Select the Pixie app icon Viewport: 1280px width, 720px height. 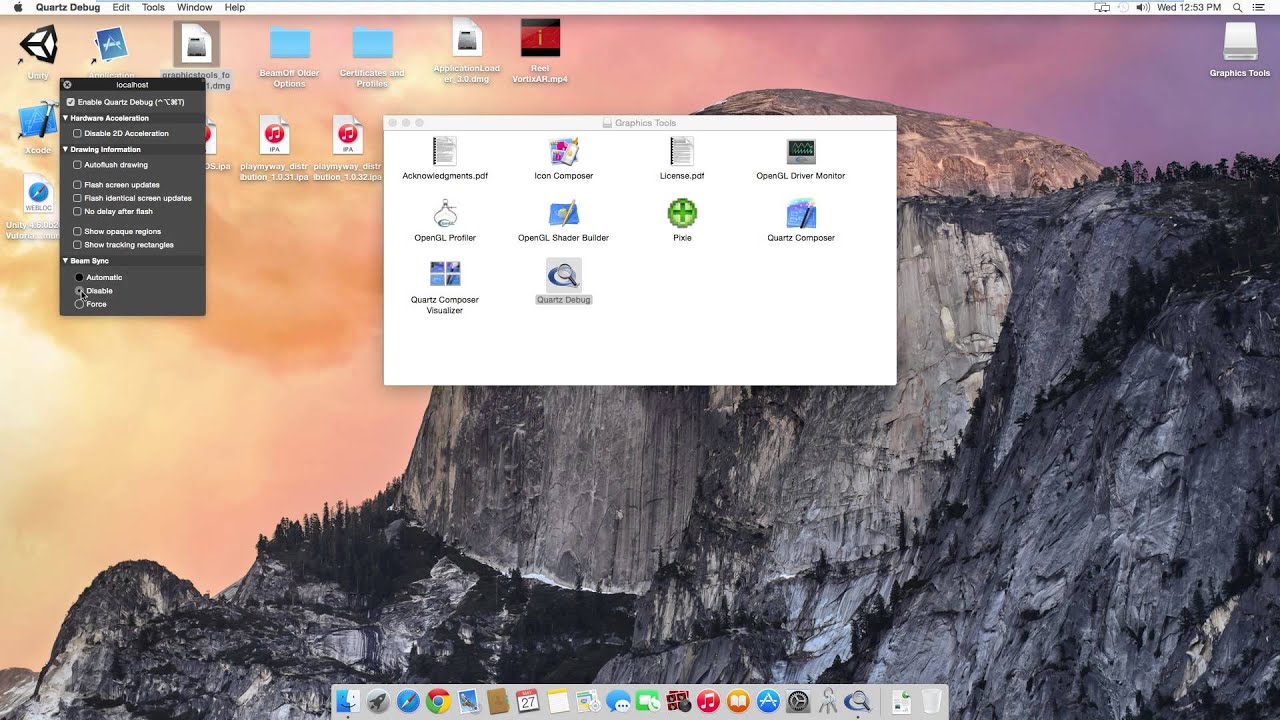point(682,214)
